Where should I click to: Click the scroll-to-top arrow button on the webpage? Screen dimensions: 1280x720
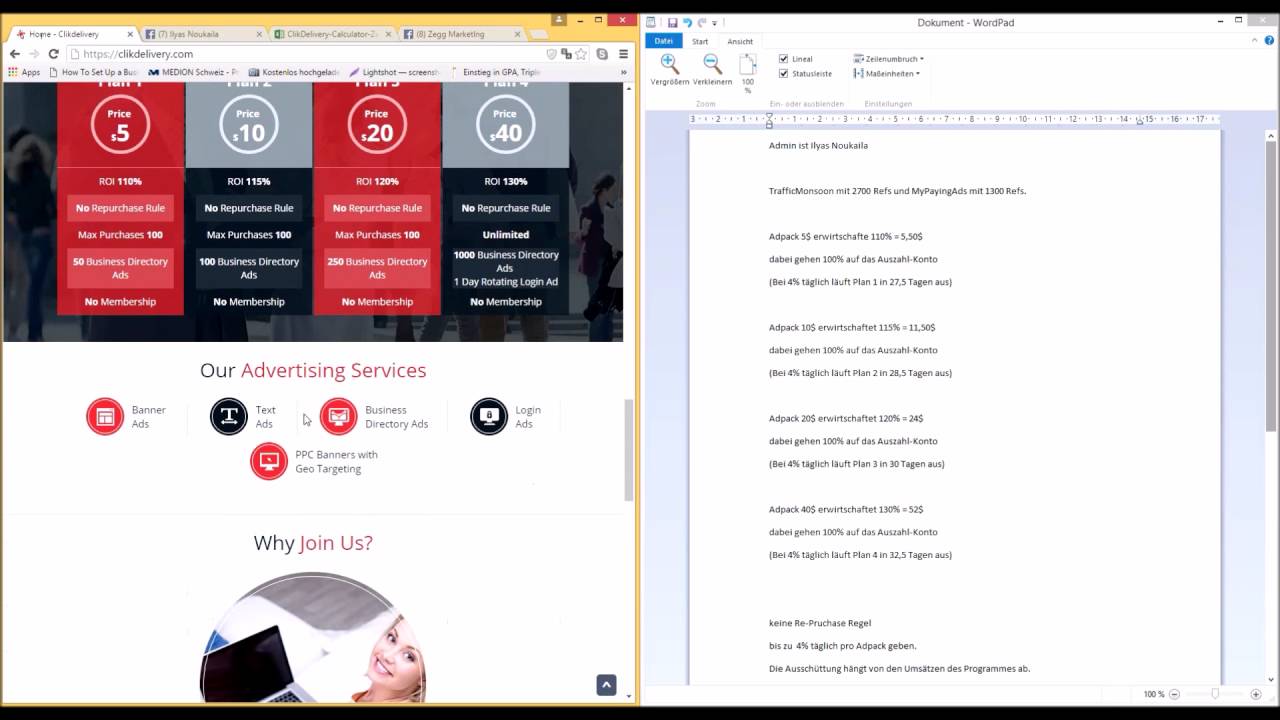tap(606, 685)
